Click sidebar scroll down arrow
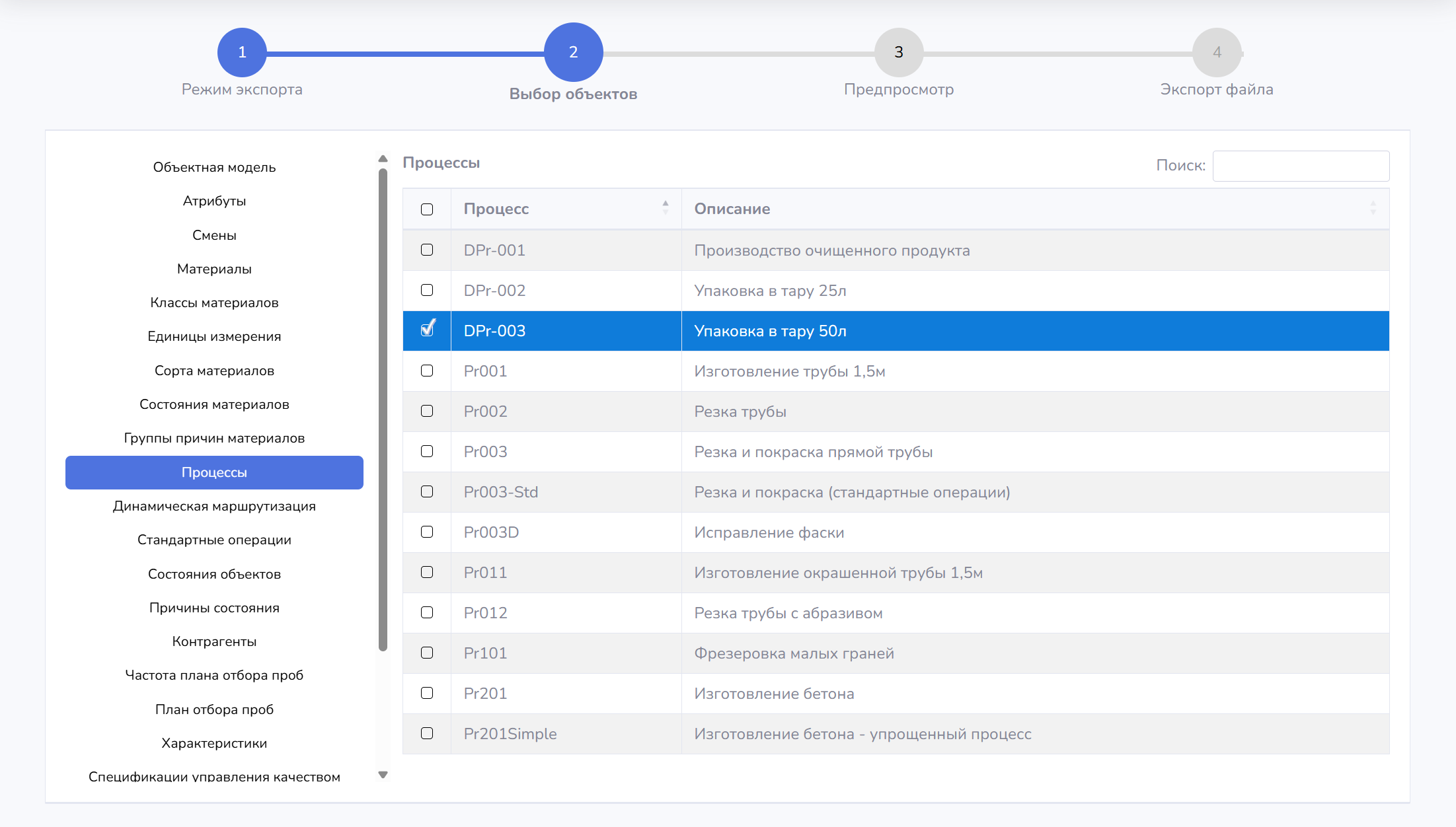This screenshot has height=827, width=1456. (383, 775)
